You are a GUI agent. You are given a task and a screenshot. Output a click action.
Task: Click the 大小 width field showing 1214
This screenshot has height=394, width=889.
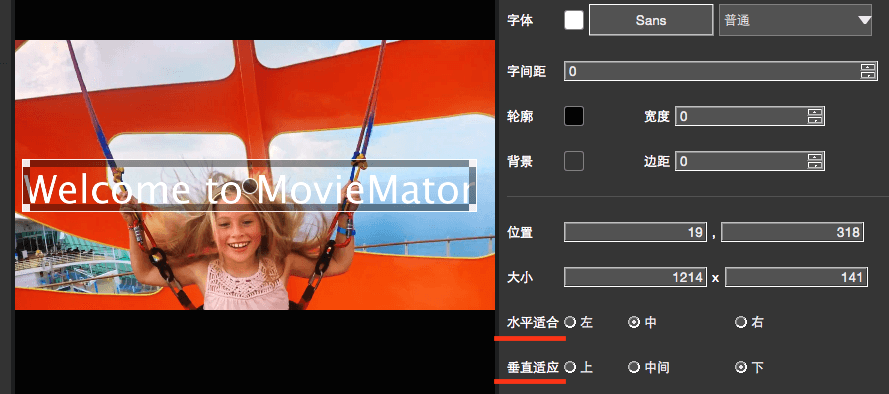point(635,277)
